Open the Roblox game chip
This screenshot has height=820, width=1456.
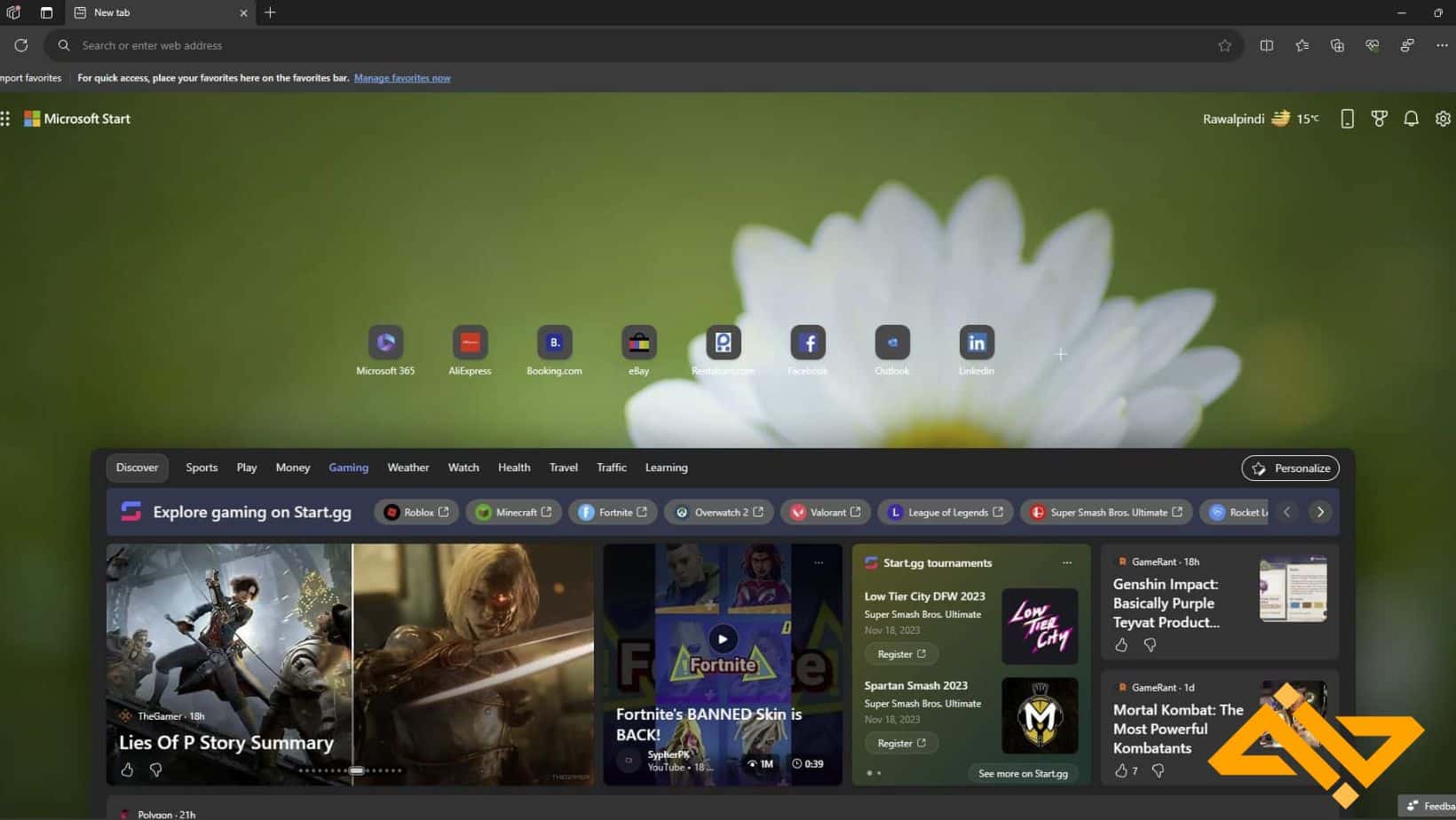click(x=416, y=512)
